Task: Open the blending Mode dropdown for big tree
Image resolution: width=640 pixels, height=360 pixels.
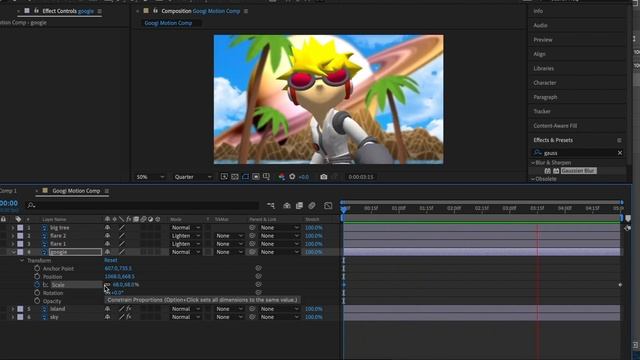Action: [186, 228]
